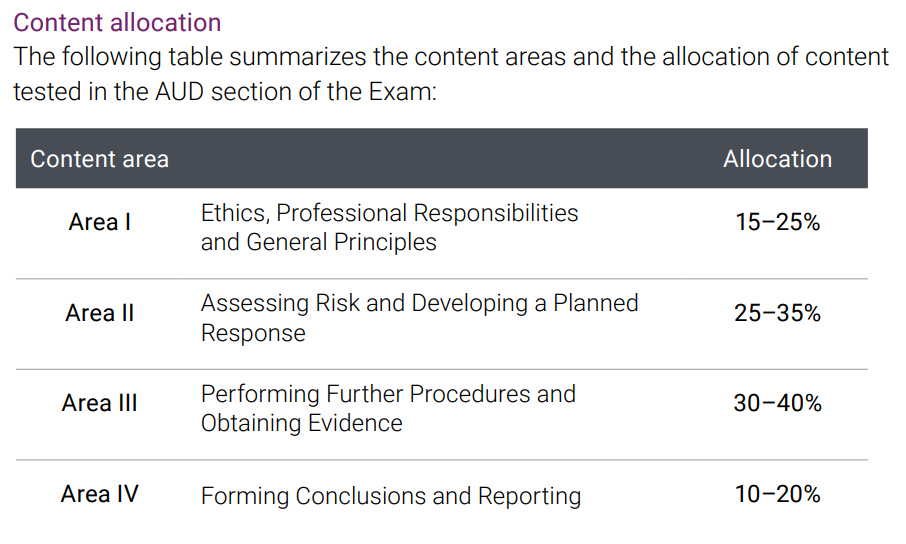
Task: Click 'Performing Further Procedures and' text
Action: pos(388,394)
